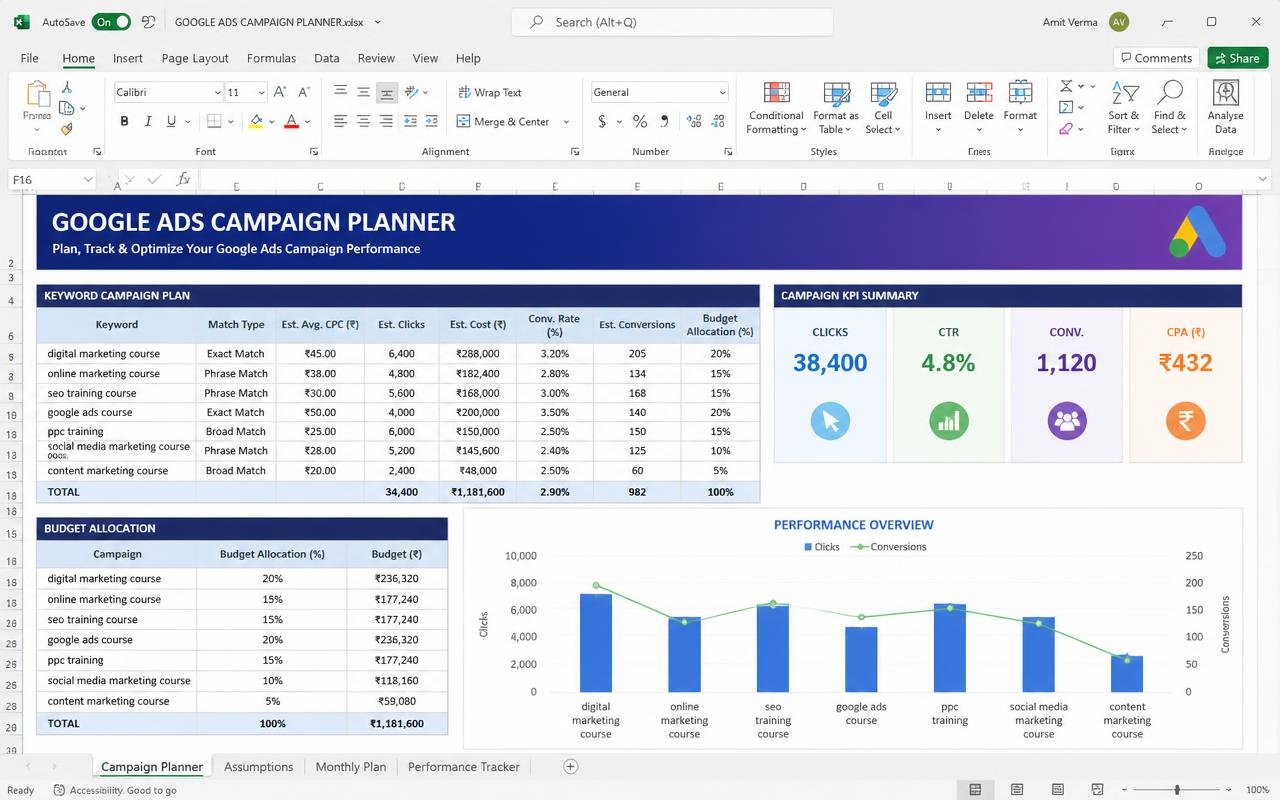Open Format as Table menu

836,108
